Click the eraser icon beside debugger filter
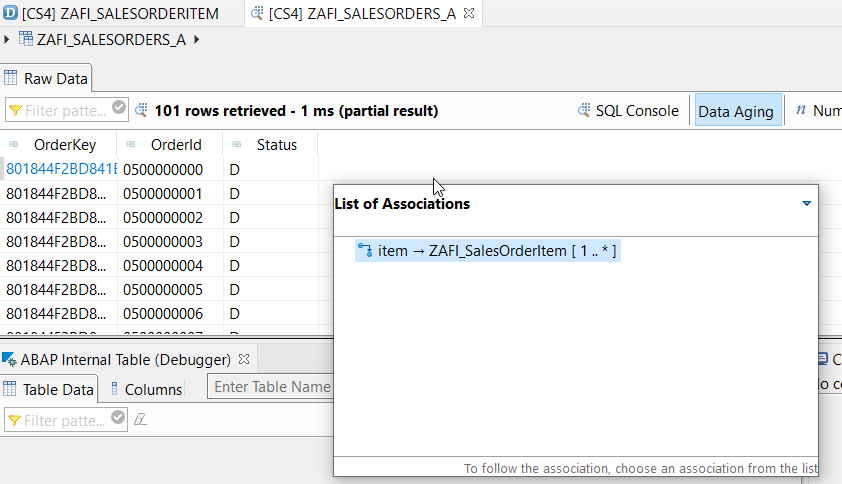The height and width of the screenshot is (484, 842). pos(140,419)
